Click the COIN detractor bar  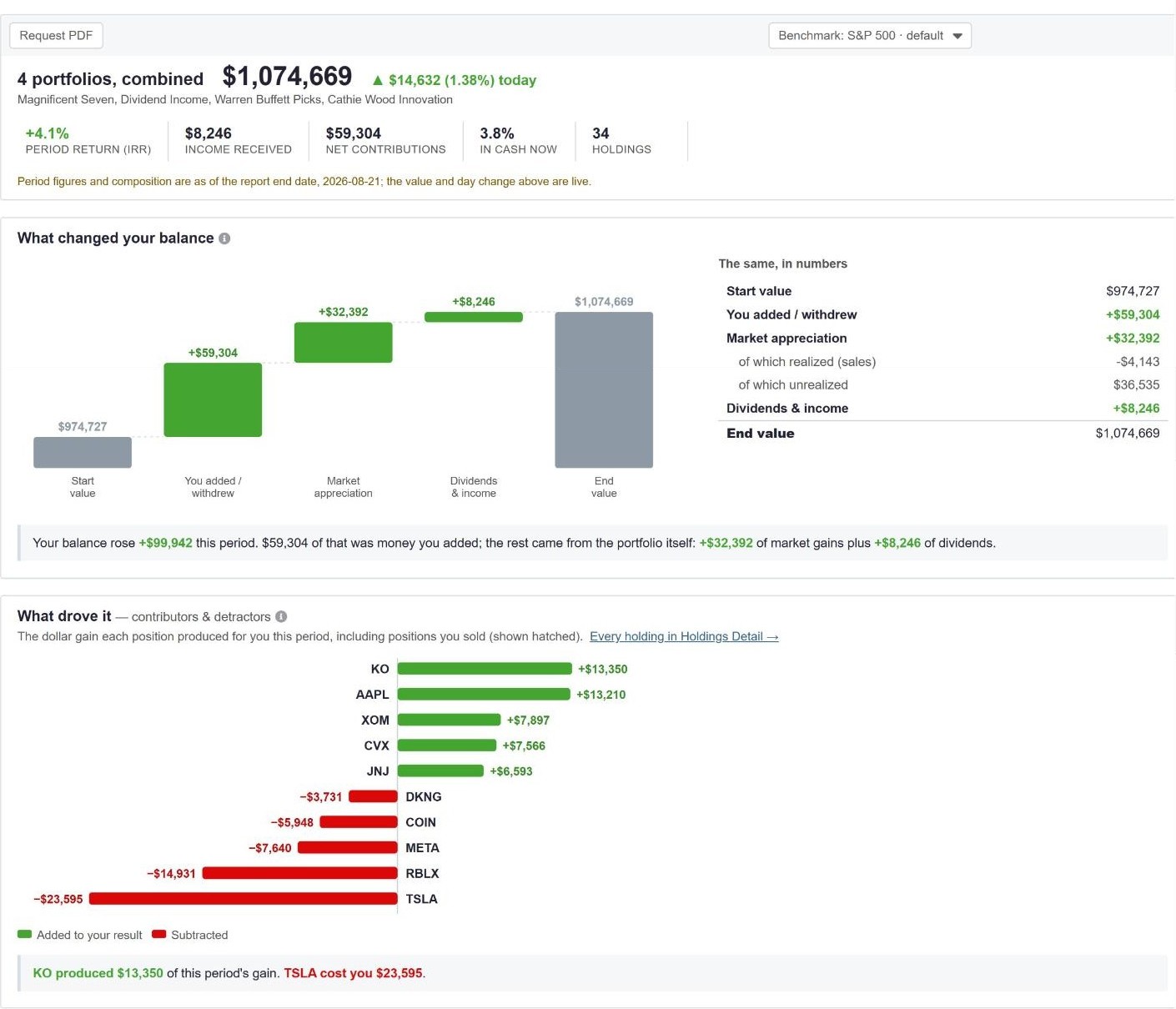(x=359, y=822)
